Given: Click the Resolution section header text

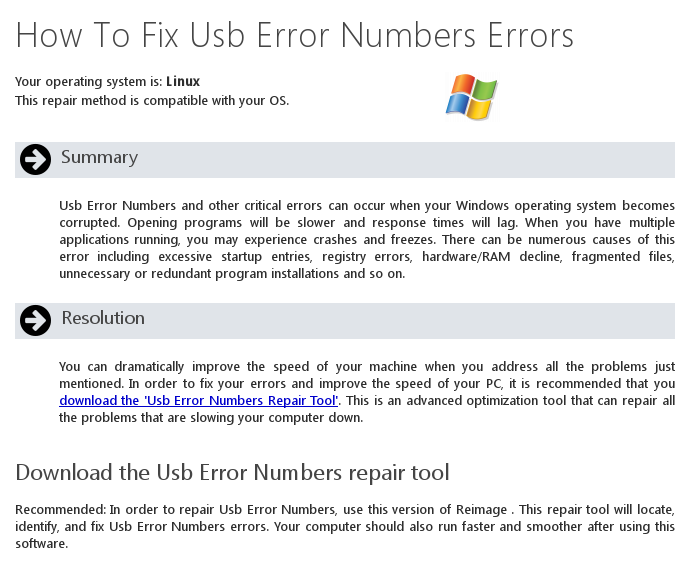Looking at the screenshot, I should (103, 318).
